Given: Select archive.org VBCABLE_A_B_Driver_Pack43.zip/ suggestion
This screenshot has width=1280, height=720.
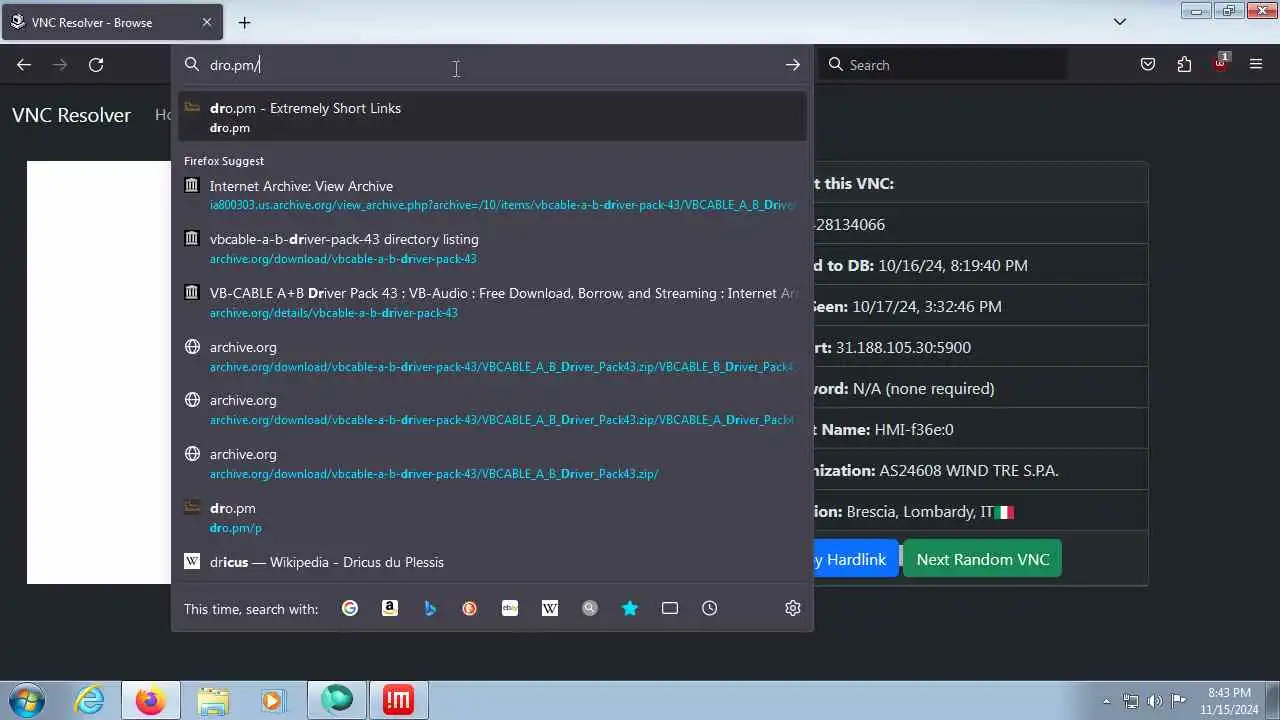Looking at the screenshot, I should (x=492, y=463).
